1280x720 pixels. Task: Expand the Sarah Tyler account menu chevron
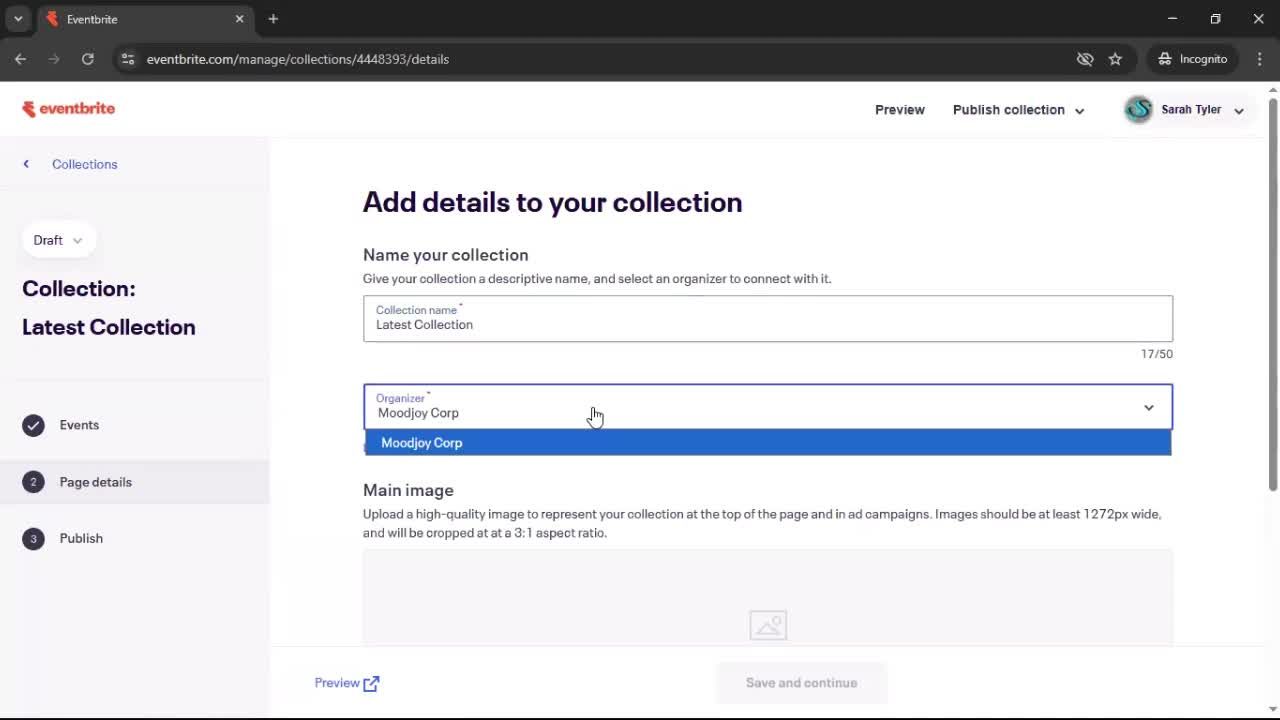[1239, 111]
